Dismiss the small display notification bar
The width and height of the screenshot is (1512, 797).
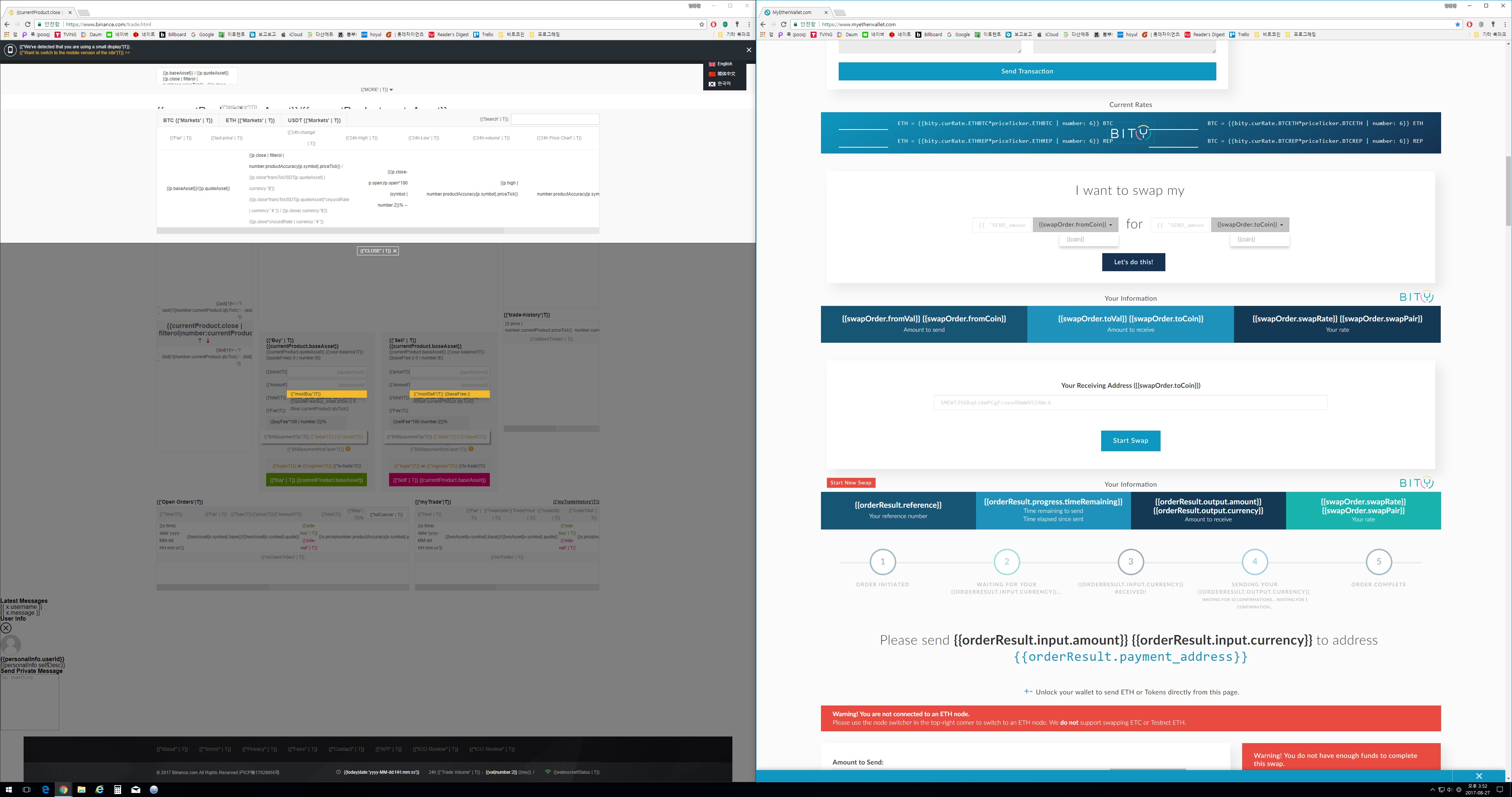click(748, 50)
